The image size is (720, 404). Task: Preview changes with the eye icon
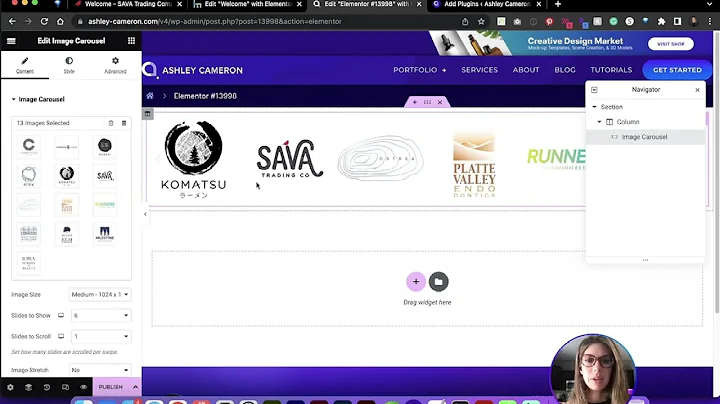(x=84, y=387)
